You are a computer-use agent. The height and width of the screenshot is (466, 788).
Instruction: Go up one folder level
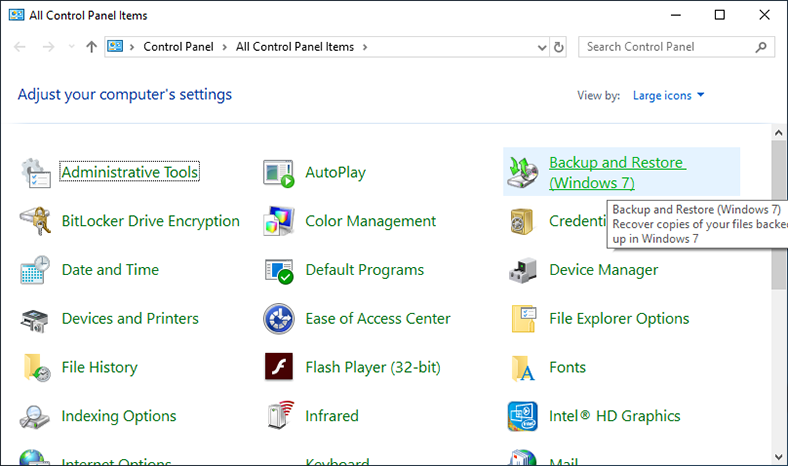91,47
